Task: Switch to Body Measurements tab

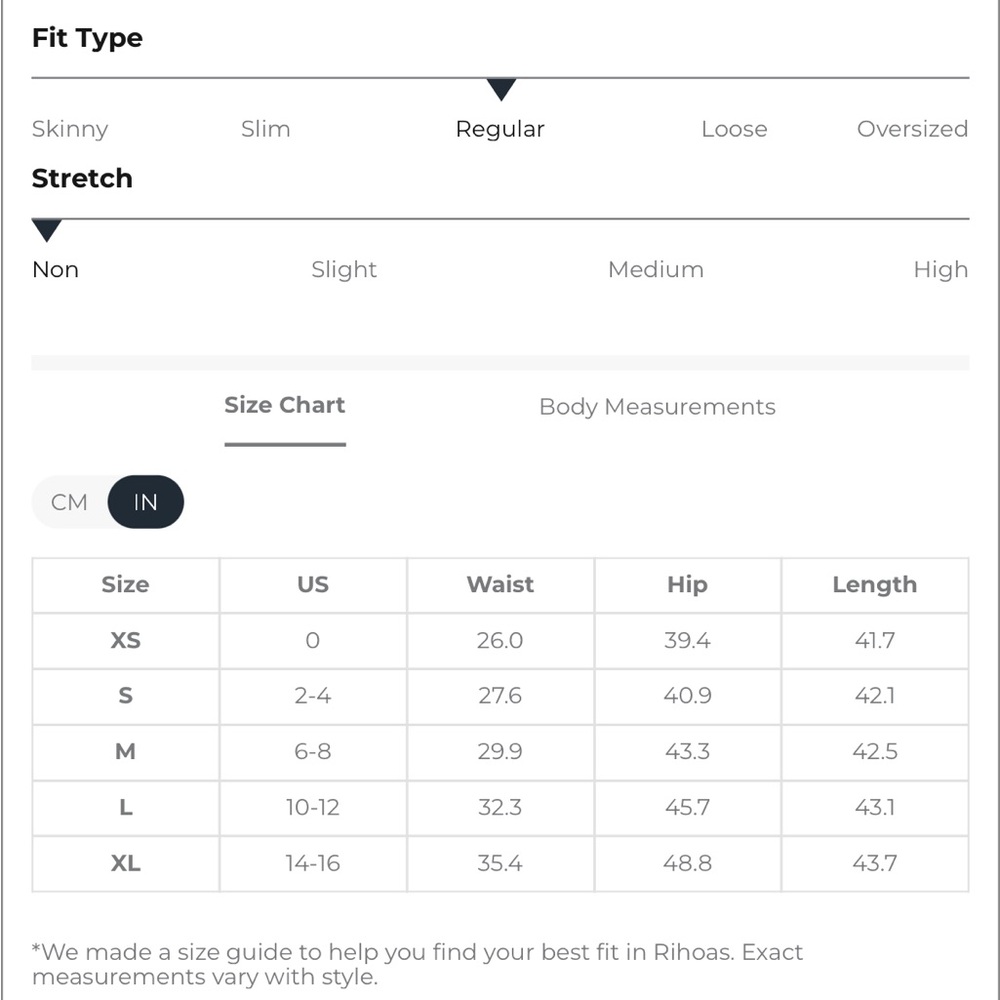Action: (657, 407)
